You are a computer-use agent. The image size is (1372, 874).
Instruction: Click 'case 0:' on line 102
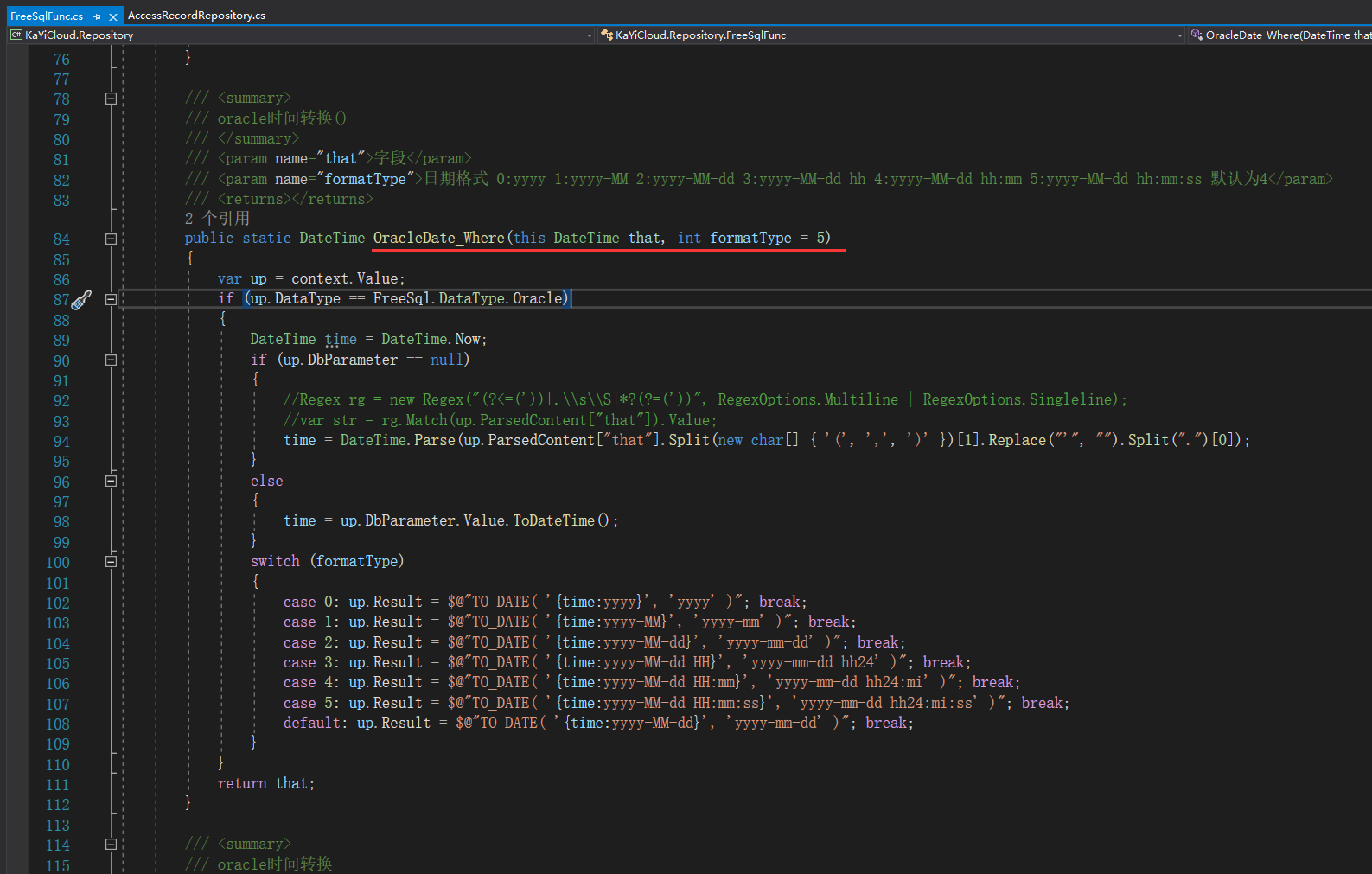pos(311,602)
